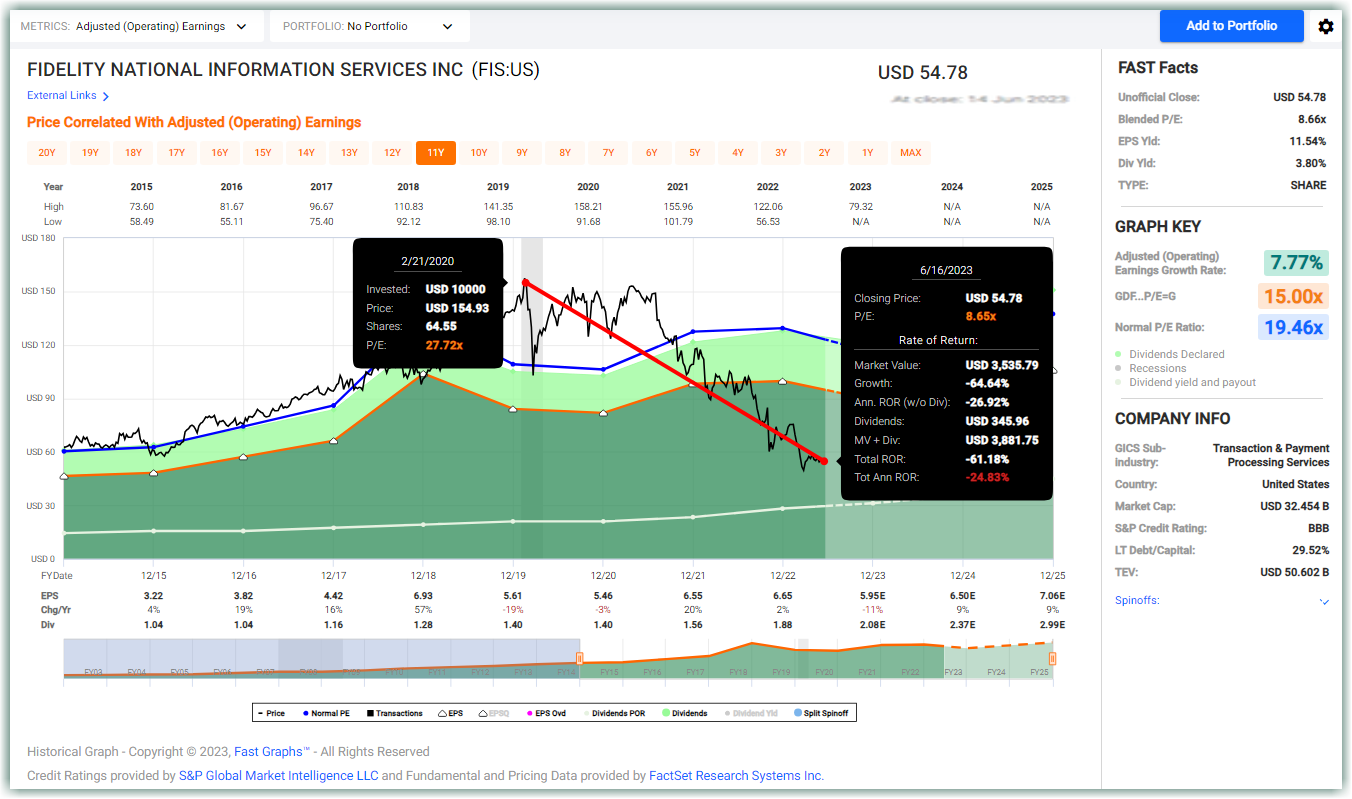Toggle the Split Spinoff legend item
The height and width of the screenshot is (799, 1352).
tap(822, 713)
